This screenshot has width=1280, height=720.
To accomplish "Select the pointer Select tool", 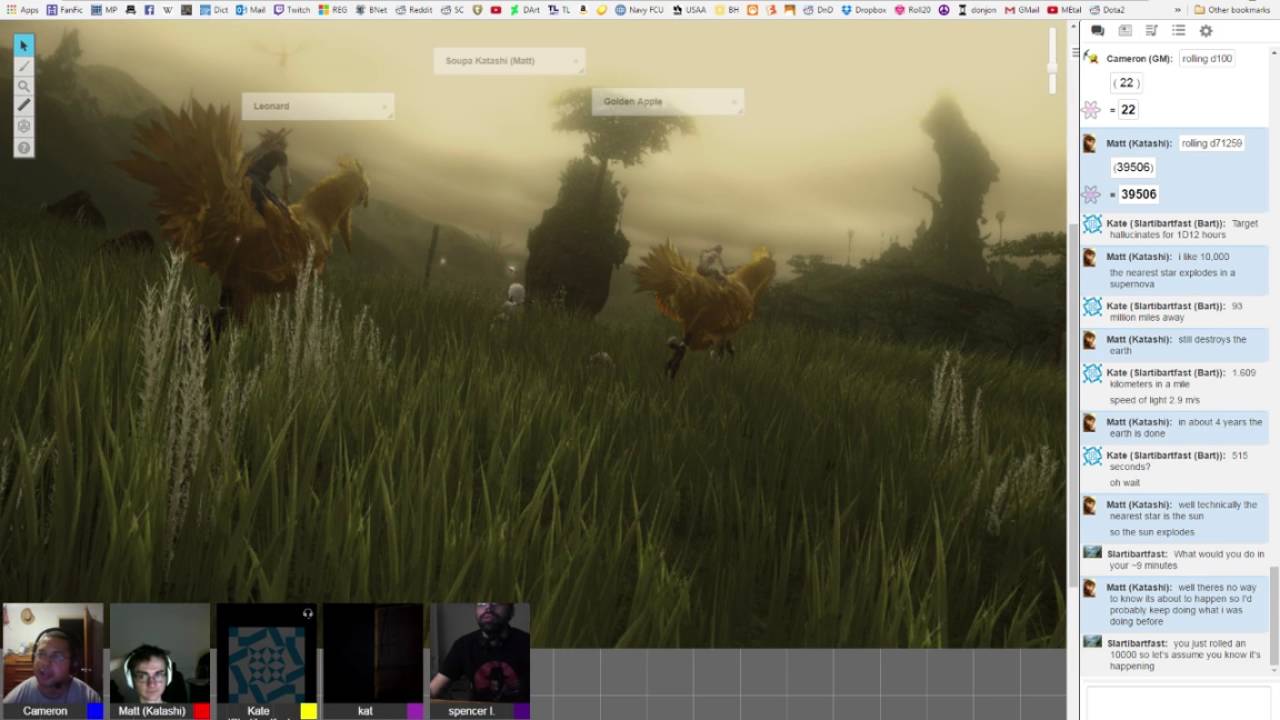I will [x=24, y=46].
